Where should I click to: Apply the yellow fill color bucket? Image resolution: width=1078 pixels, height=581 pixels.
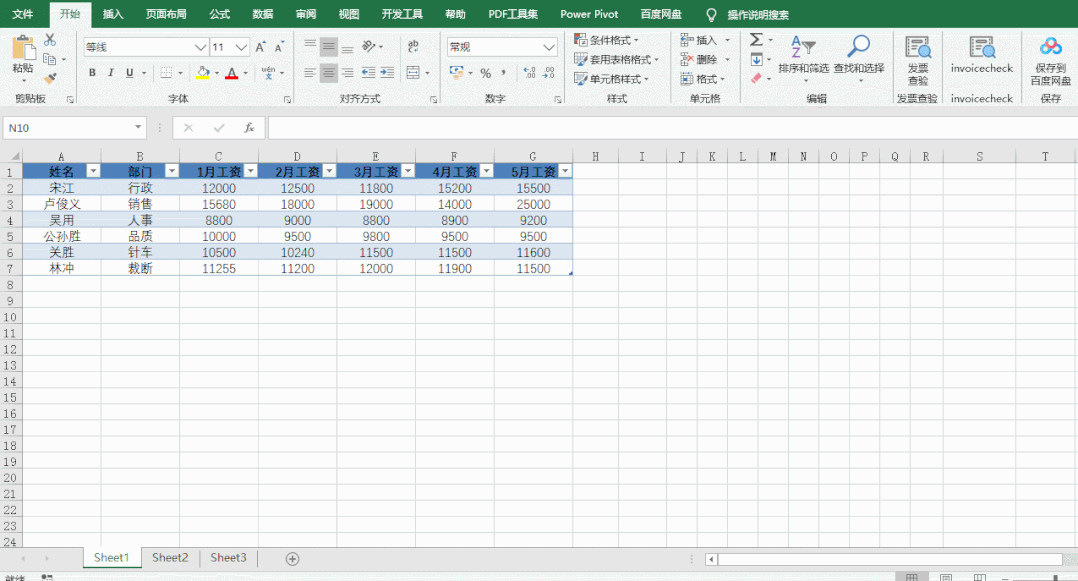tap(203, 73)
